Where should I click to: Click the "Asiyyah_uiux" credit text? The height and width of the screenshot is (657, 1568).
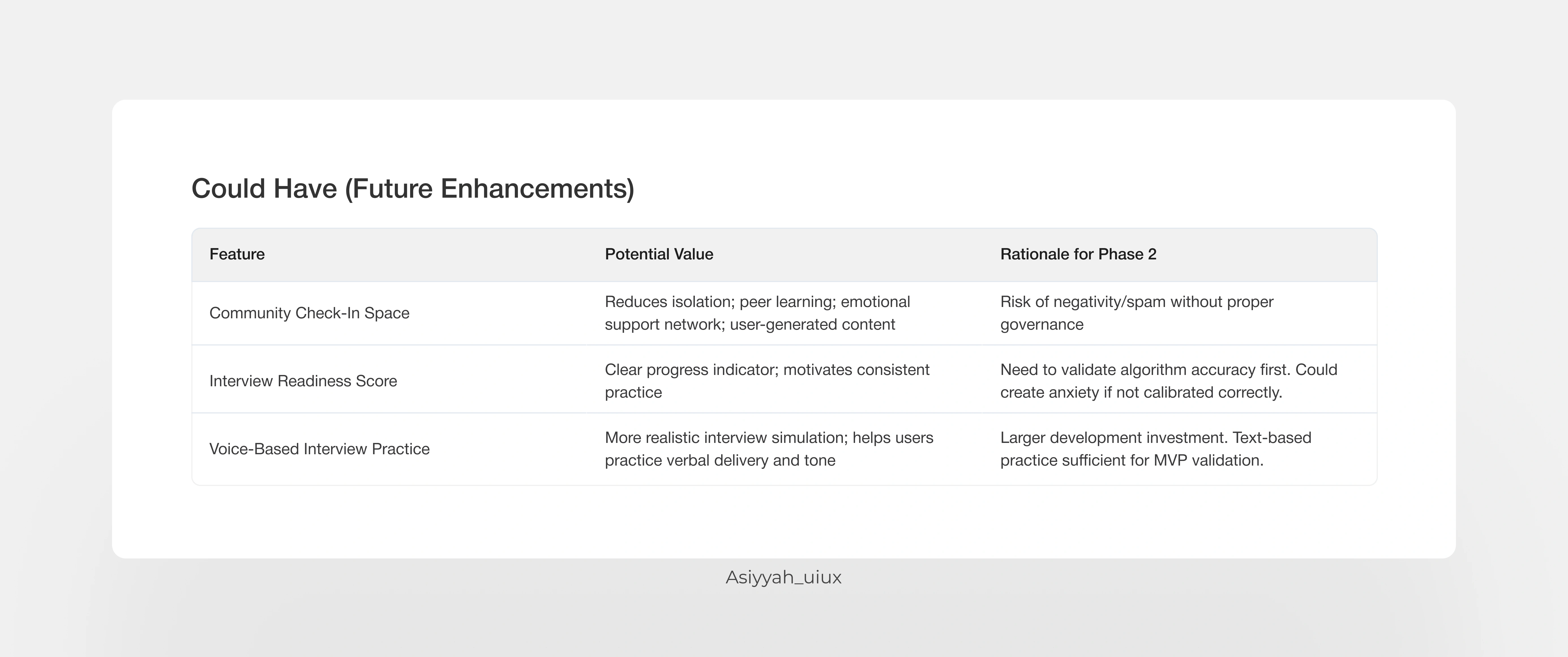click(x=783, y=577)
